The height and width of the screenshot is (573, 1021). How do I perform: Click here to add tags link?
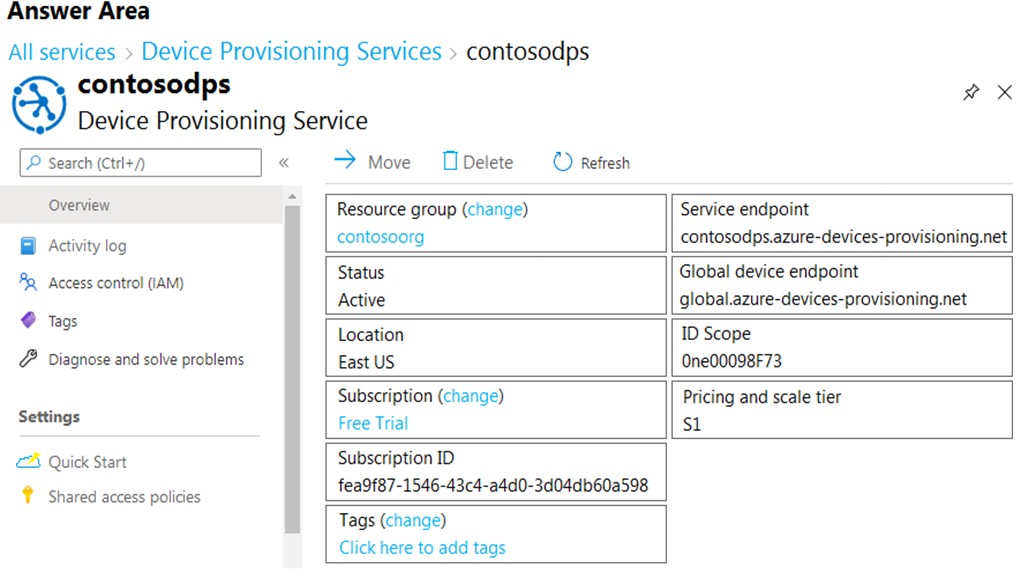click(422, 548)
